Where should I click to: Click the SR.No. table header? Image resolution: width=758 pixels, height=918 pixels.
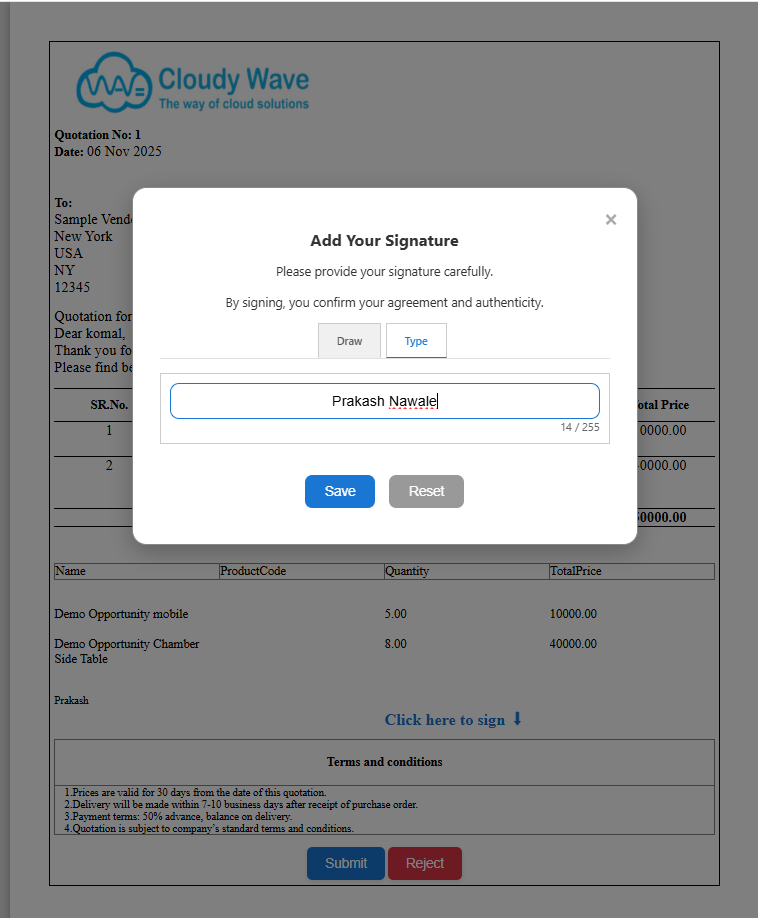(x=109, y=405)
